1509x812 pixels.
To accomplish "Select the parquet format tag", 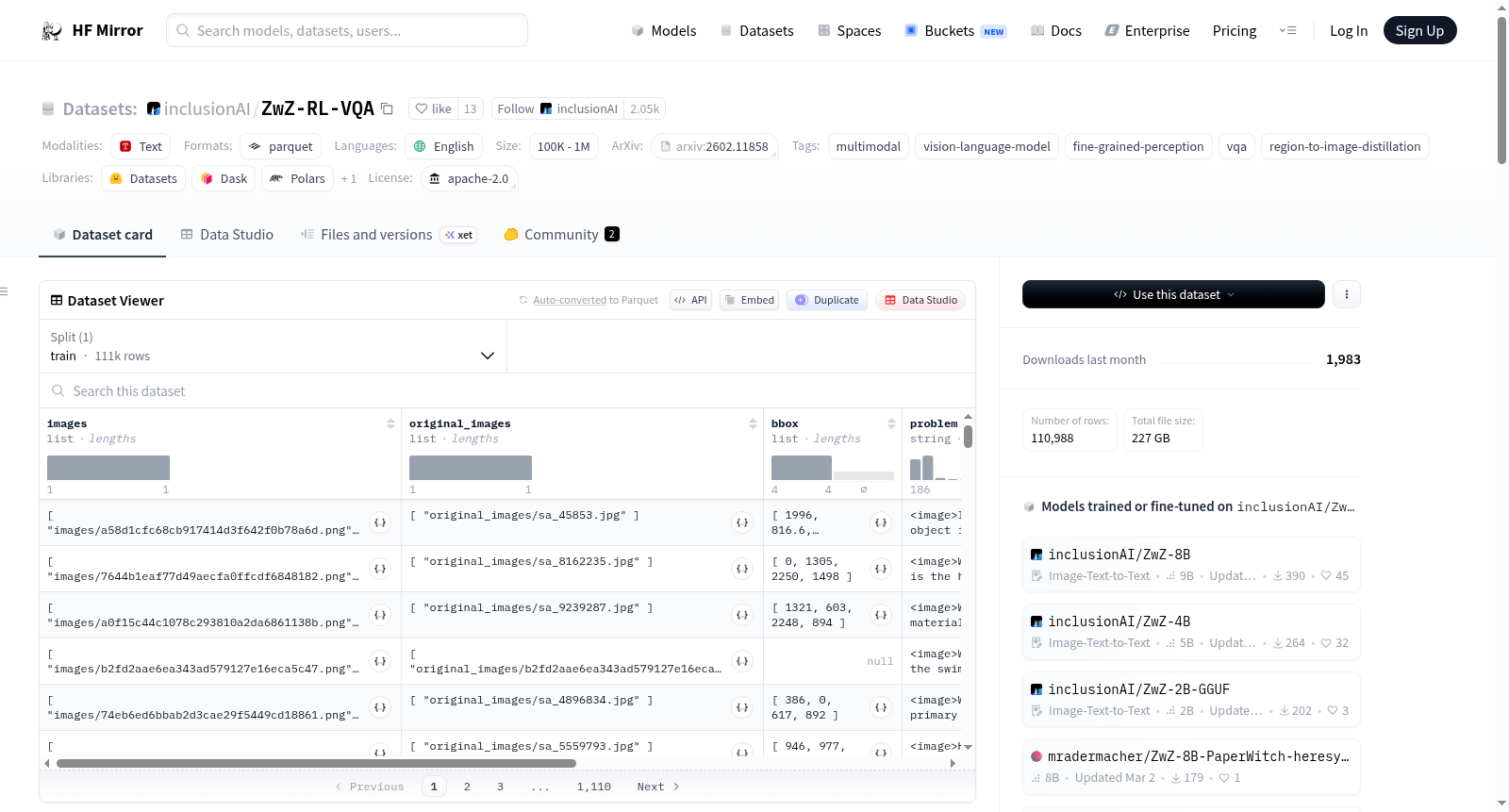I will coord(281,146).
